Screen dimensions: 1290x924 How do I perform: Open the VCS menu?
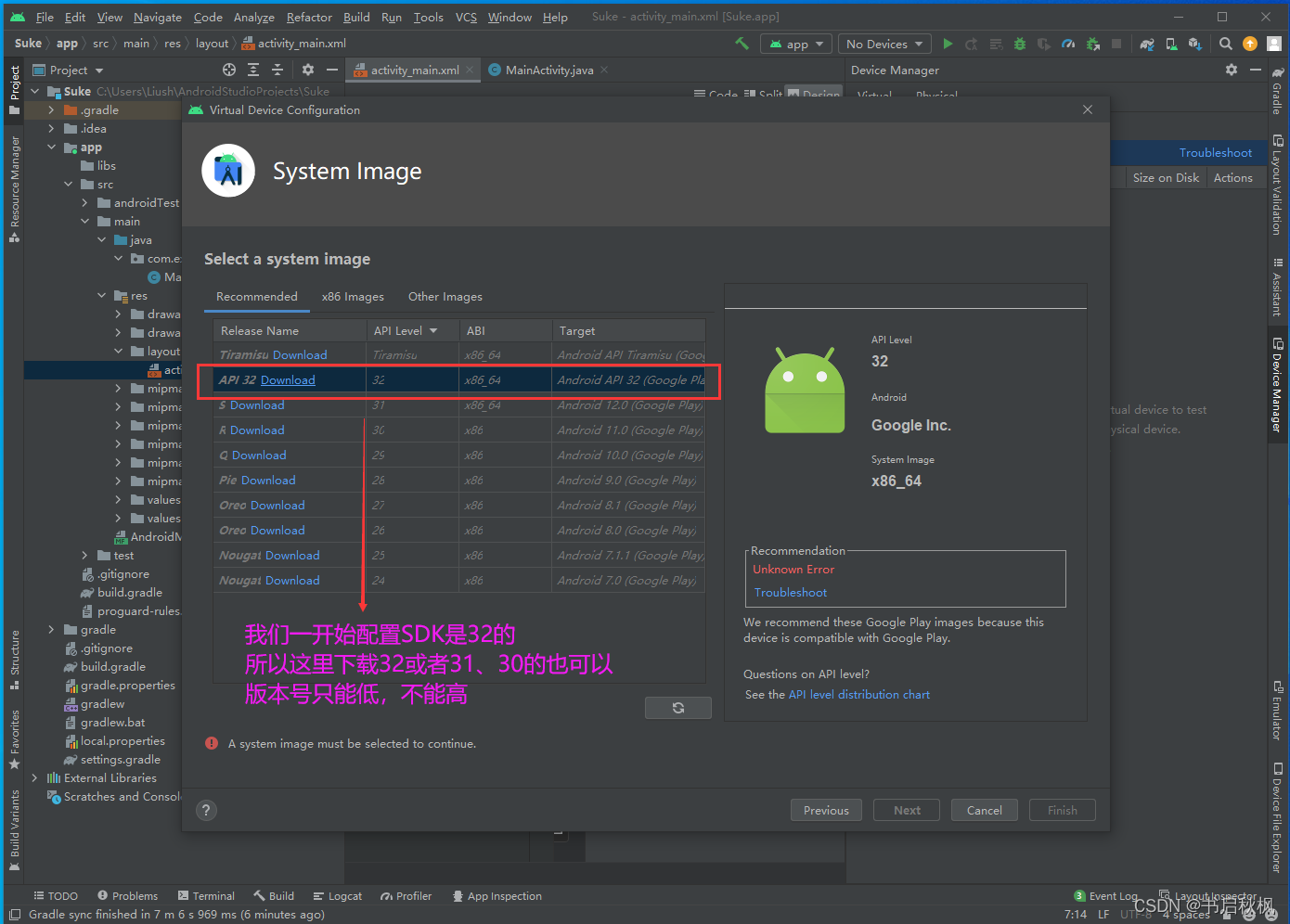click(466, 17)
